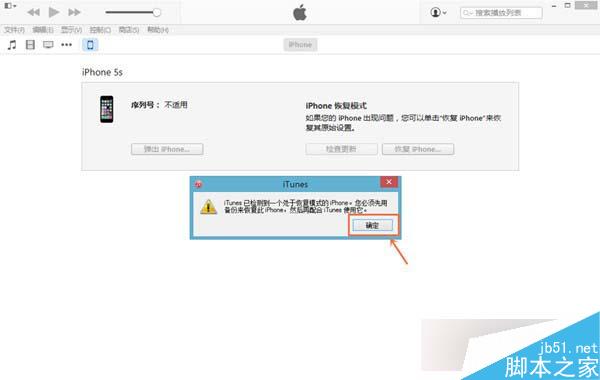Click the play button
Screen dimensions: 600x380
point(54,12)
